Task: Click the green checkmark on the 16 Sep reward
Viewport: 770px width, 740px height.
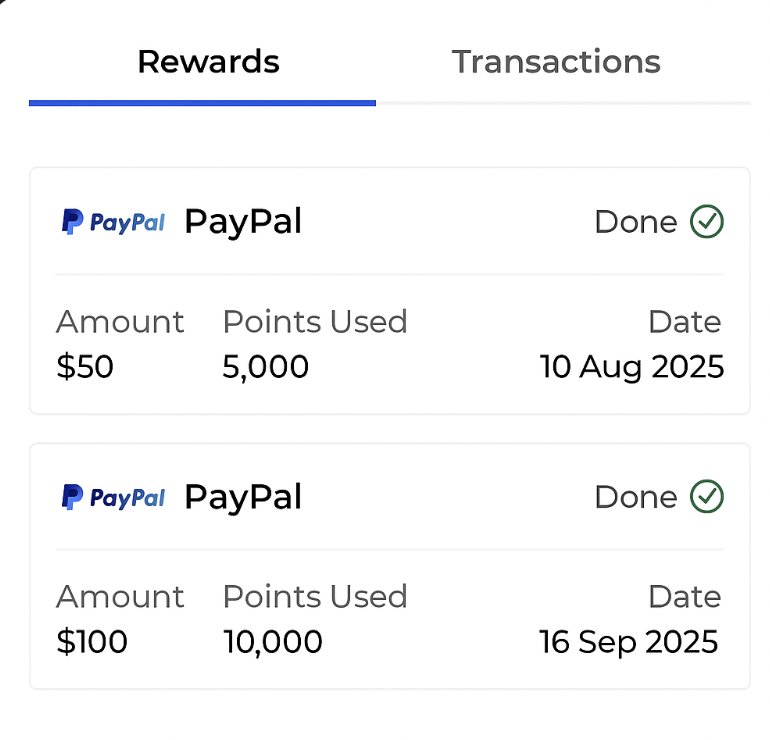Action: click(707, 496)
